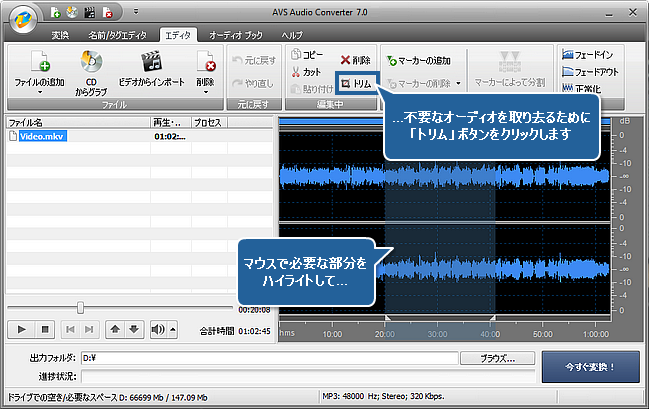Screen dimensions: 649x409
Task: Click the 50:00 mark on timeline ruler
Action: click(x=543, y=334)
